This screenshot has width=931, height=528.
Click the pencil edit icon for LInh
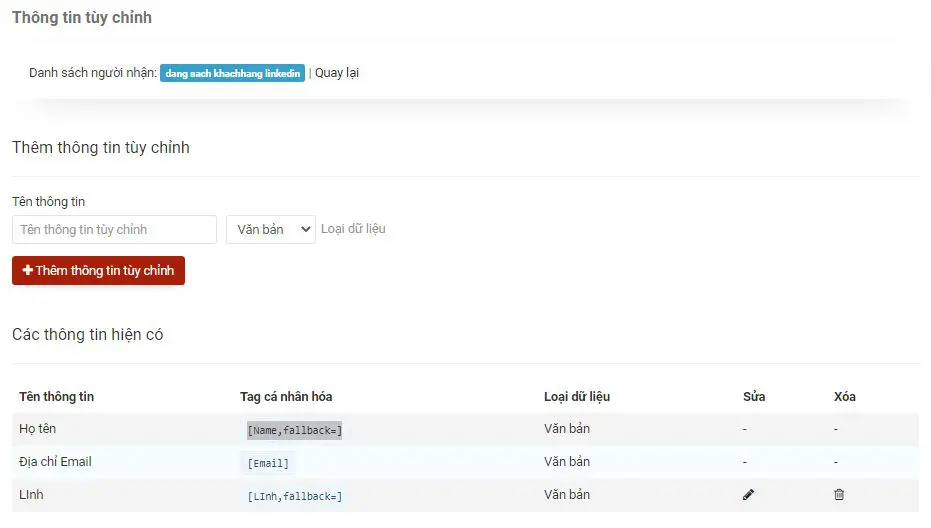[749, 494]
